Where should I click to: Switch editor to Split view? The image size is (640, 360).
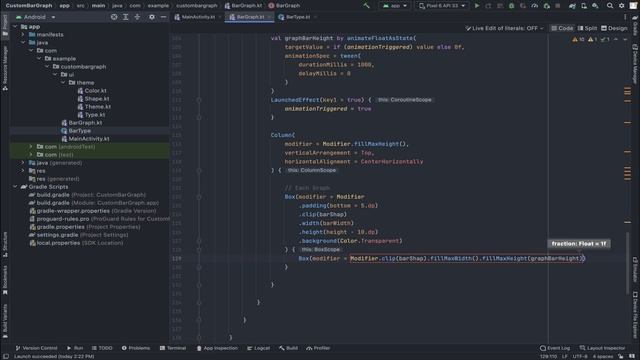coord(587,28)
